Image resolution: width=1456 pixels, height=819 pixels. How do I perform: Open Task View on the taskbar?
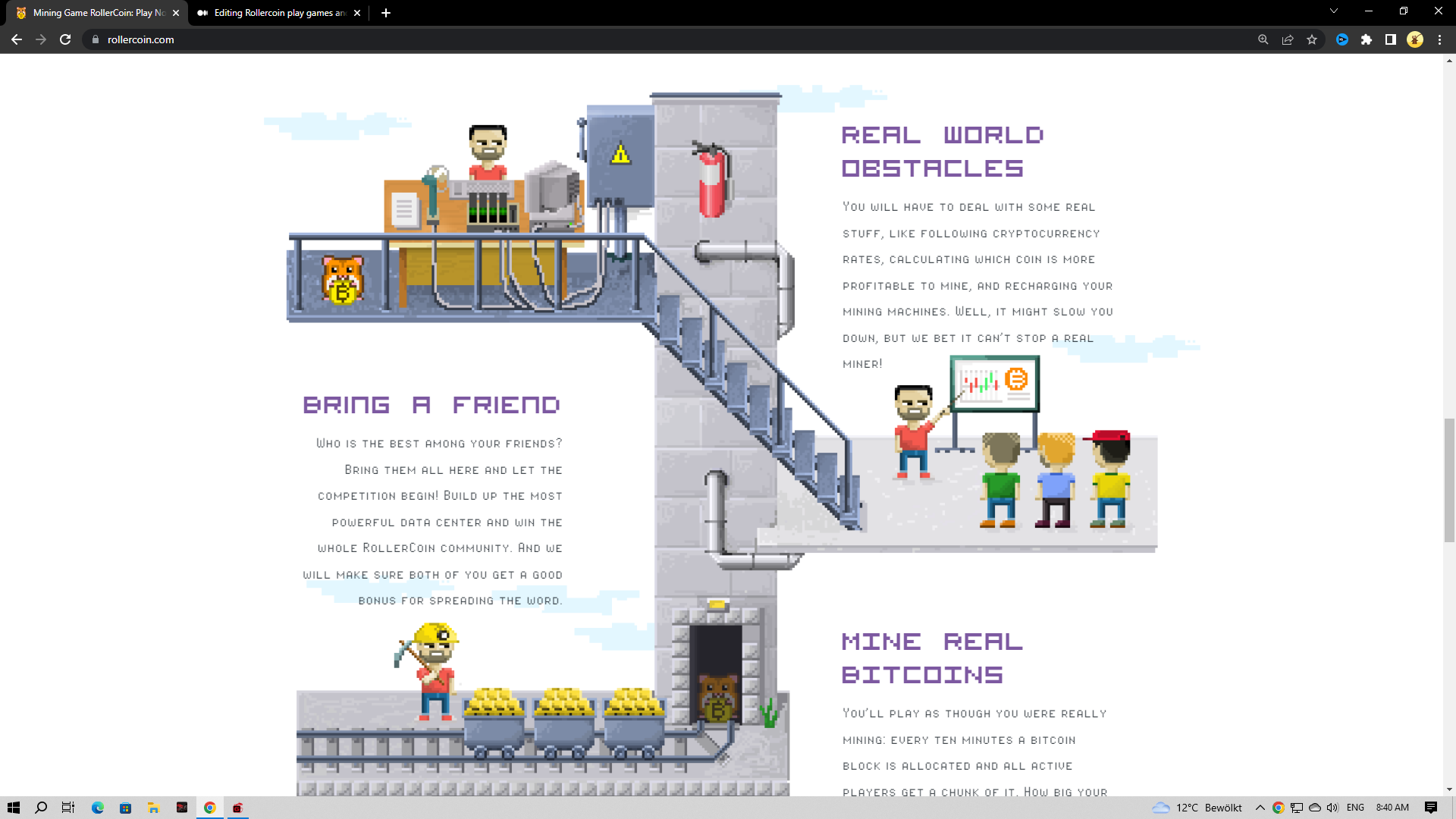pos(68,808)
